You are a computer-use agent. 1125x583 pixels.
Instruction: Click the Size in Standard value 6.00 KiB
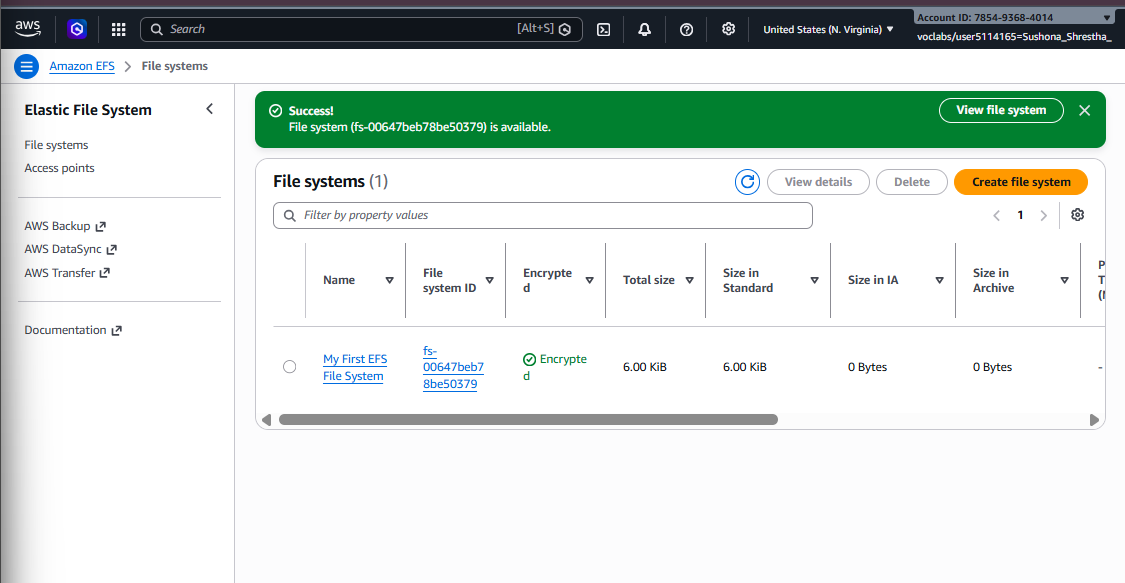point(744,367)
